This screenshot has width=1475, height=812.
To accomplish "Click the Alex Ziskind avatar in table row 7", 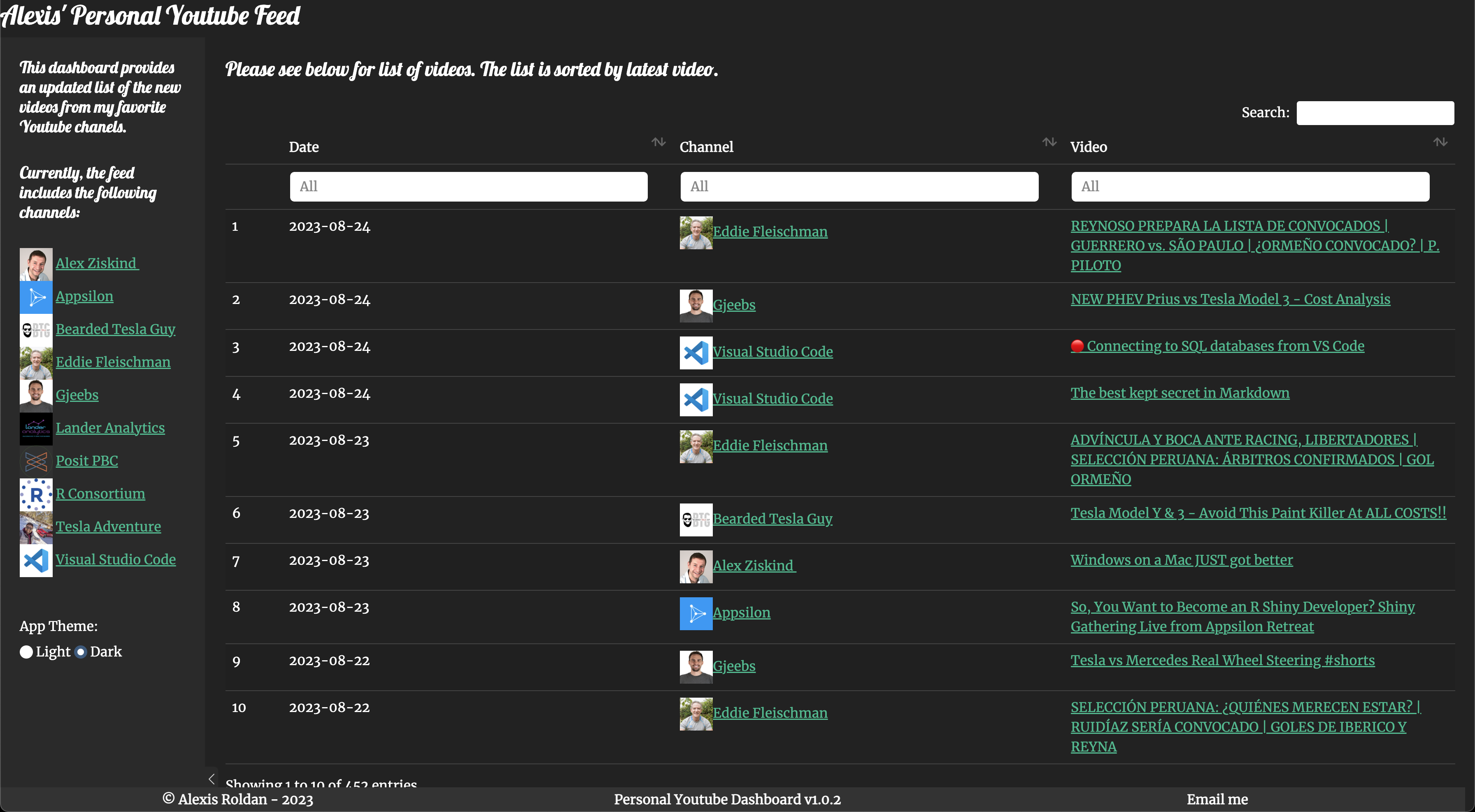I will coord(696,566).
